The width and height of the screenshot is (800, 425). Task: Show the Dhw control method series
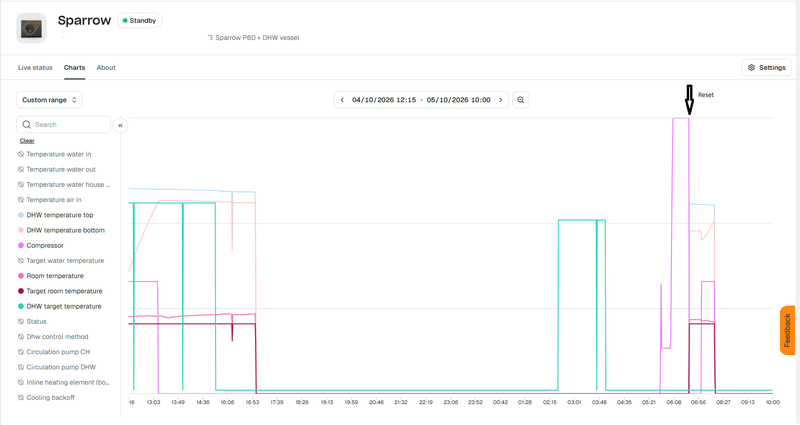tap(53, 337)
